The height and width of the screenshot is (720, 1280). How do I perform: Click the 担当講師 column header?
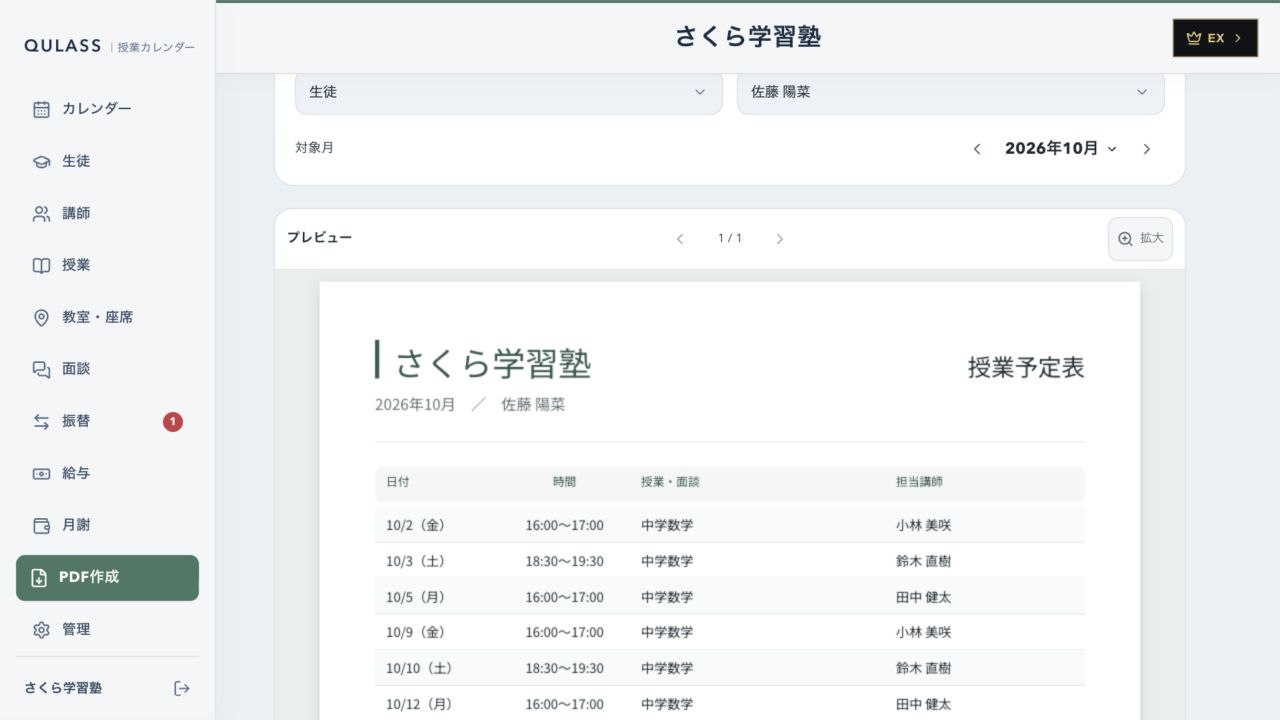coord(919,482)
